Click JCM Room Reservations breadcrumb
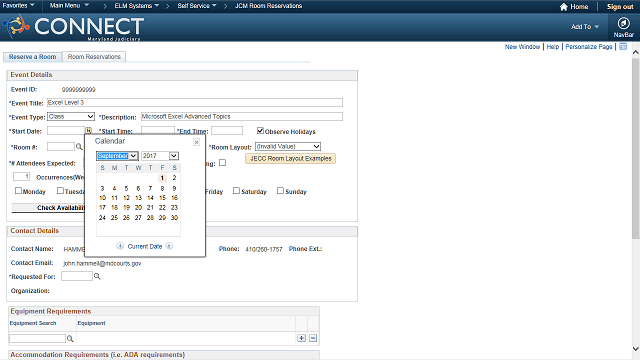The width and height of the screenshot is (640, 360). [x=269, y=6]
